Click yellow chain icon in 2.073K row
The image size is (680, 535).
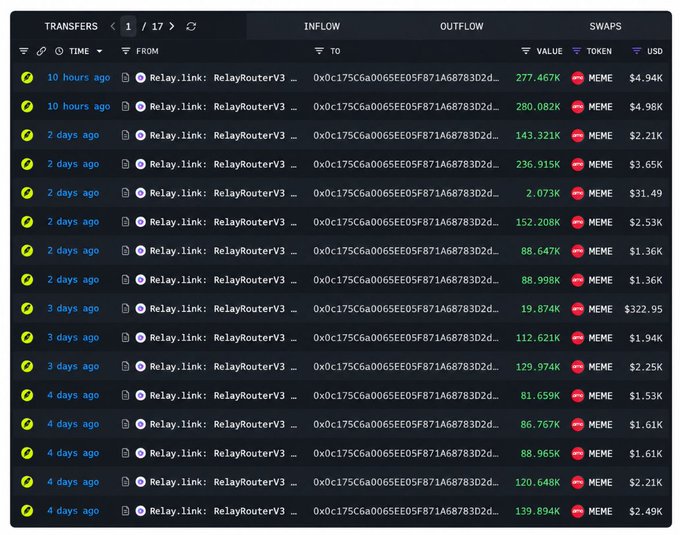tap(27, 193)
